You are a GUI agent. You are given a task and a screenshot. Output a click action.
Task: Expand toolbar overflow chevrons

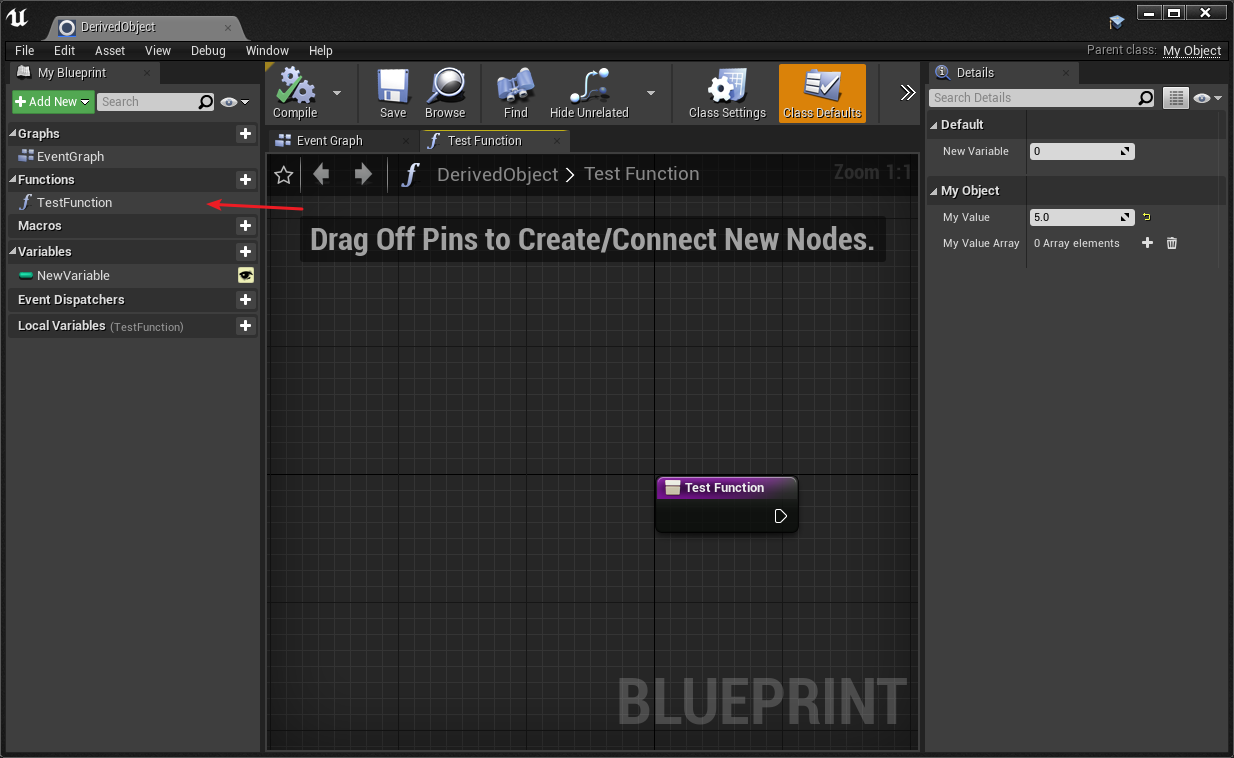(908, 93)
